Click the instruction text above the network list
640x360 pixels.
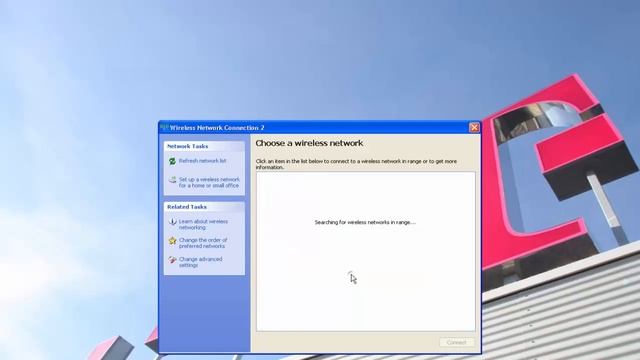356,164
